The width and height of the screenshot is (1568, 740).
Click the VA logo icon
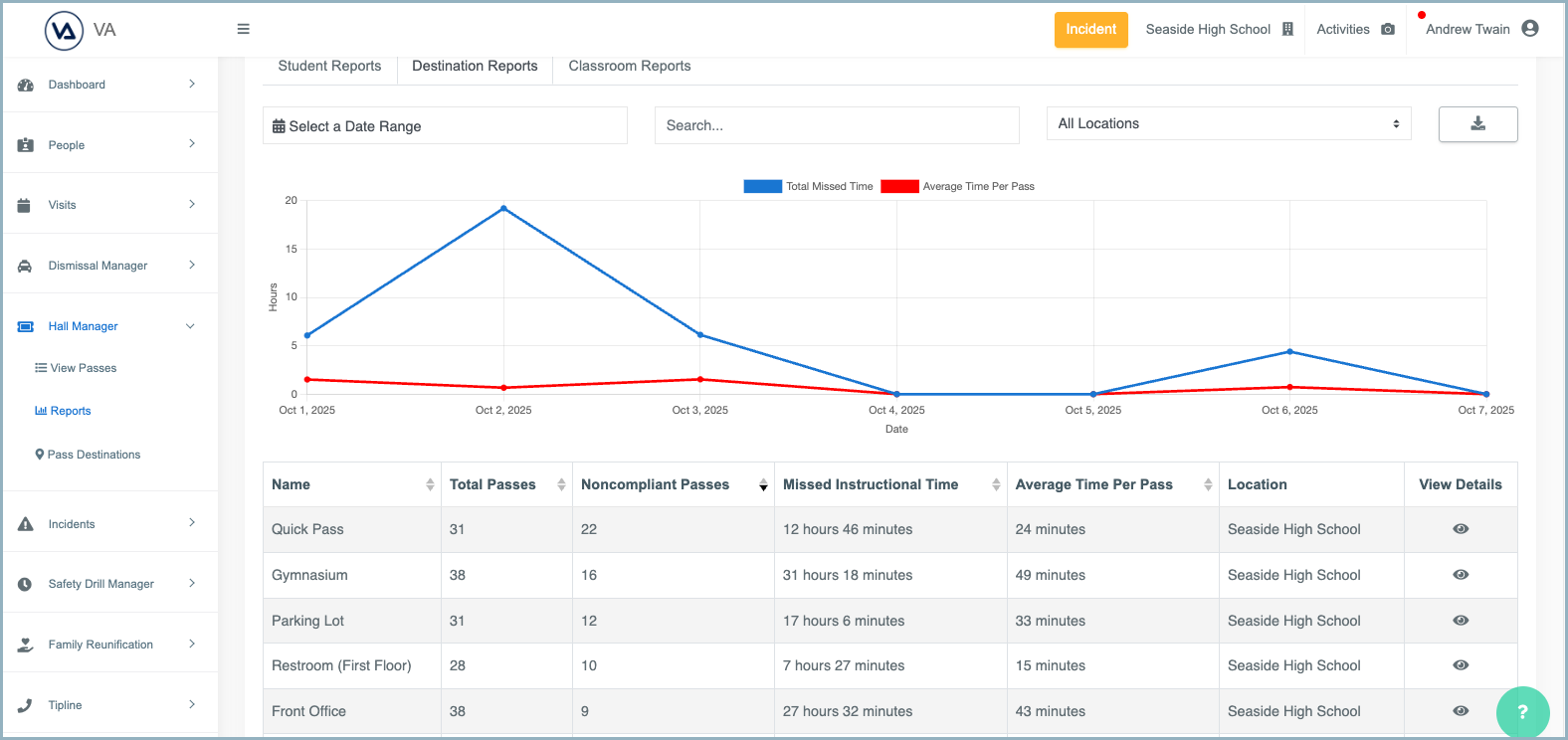point(64,31)
